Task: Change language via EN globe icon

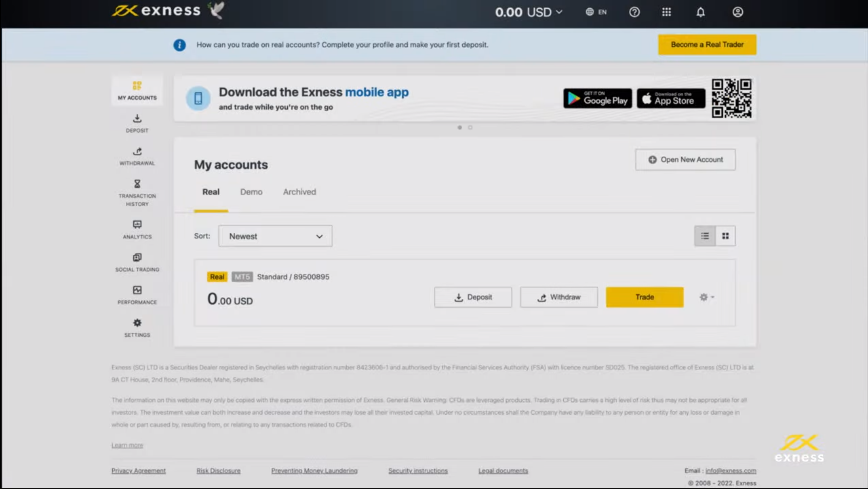Action: pos(596,12)
